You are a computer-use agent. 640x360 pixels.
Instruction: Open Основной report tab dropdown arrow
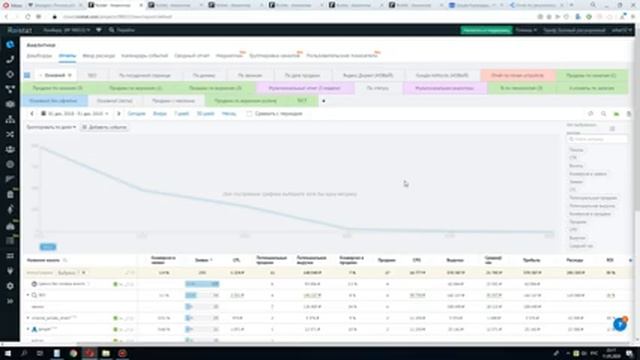[70, 75]
